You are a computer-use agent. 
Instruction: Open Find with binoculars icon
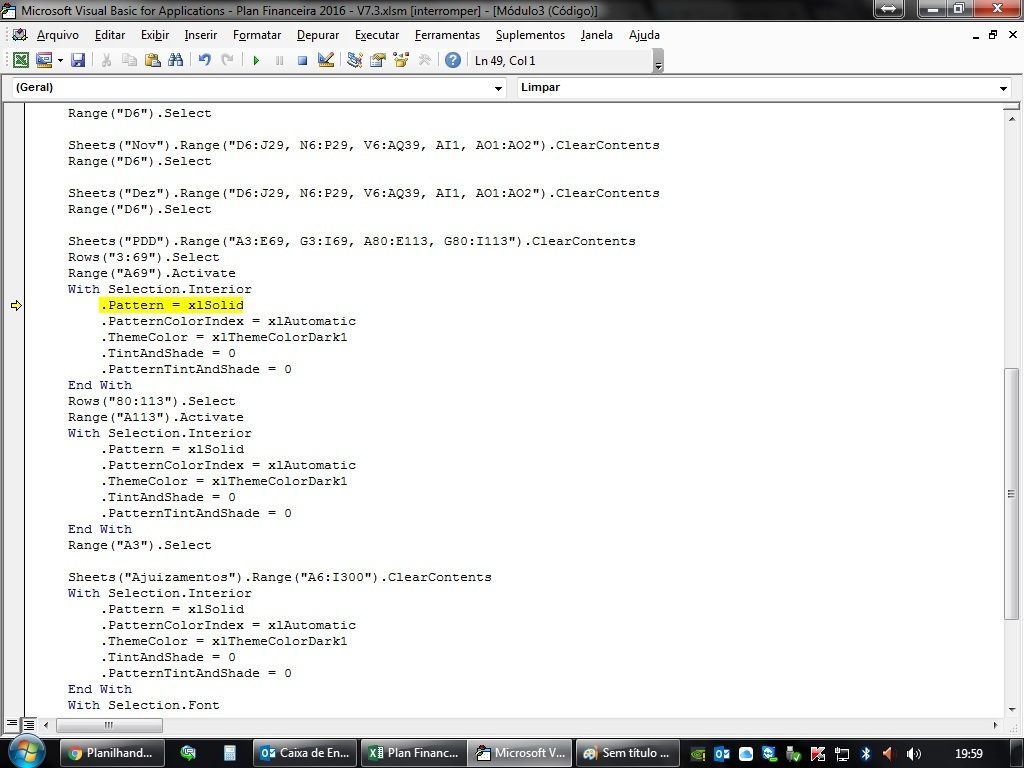pyautogui.click(x=175, y=60)
